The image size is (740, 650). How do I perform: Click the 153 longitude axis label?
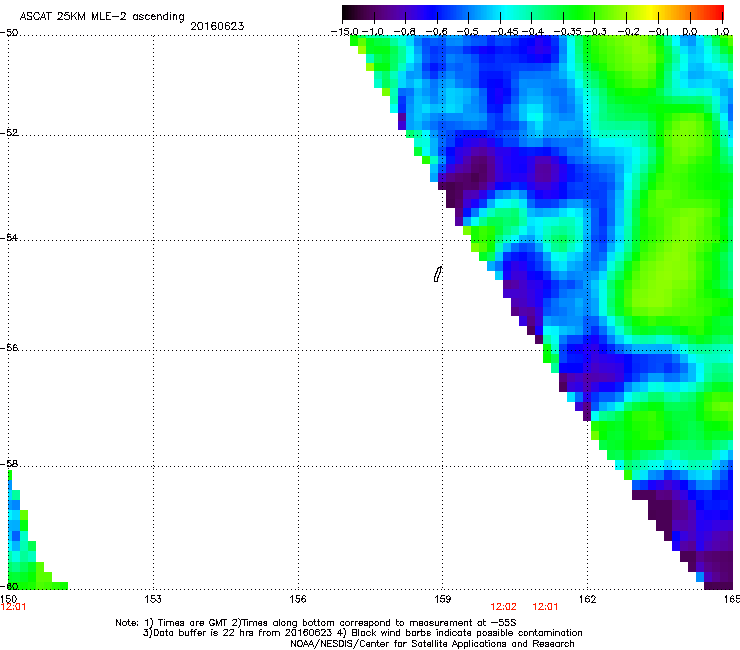(x=153, y=599)
